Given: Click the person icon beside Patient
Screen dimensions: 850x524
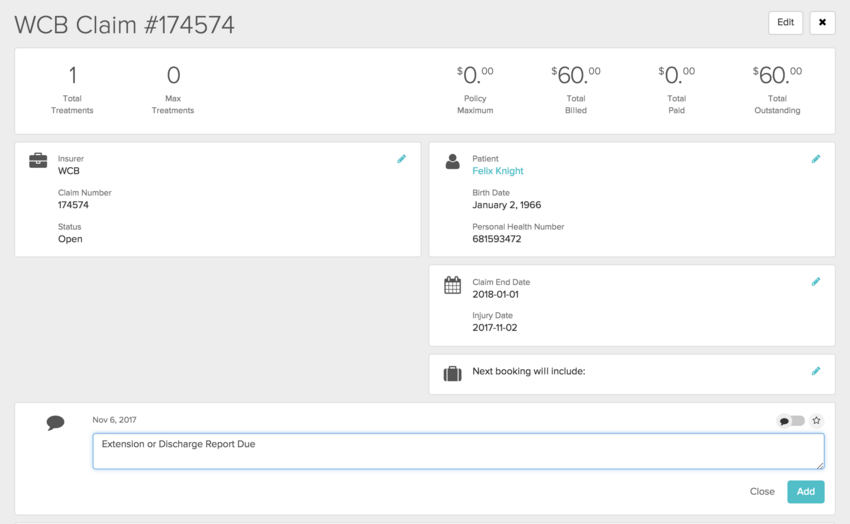Looking at the screenshot, I should (452, 161).
